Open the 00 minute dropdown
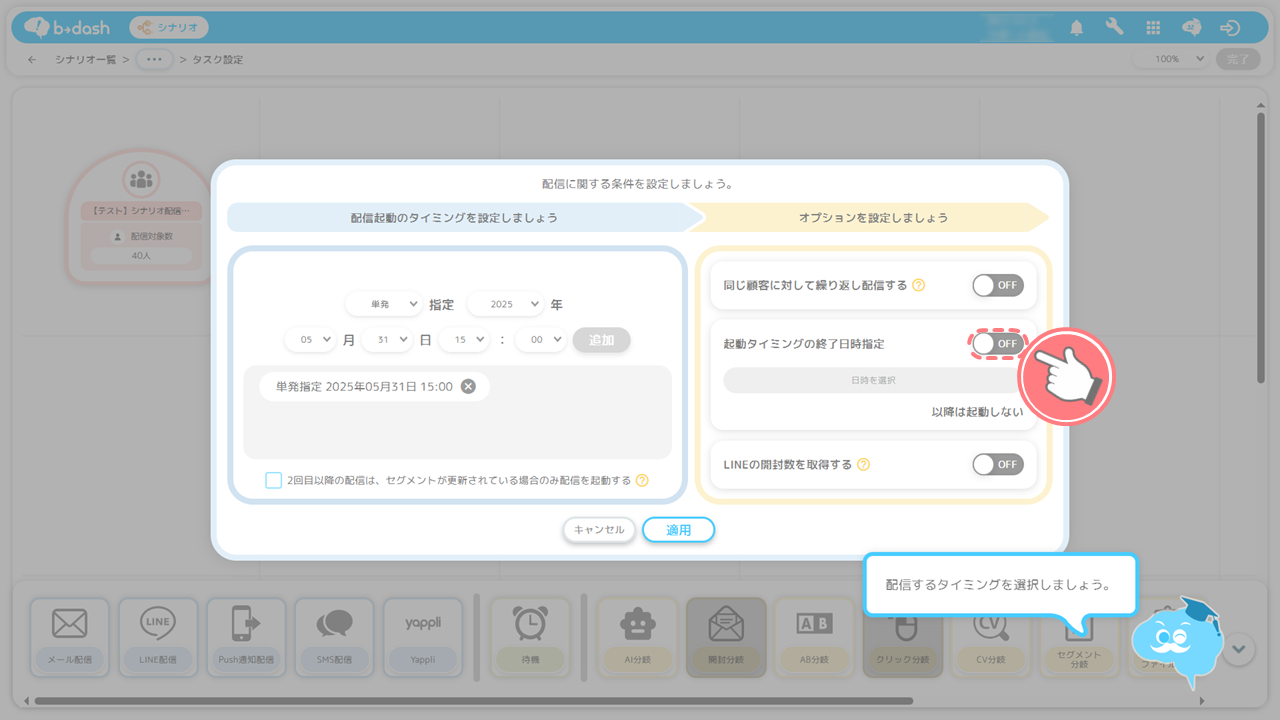Screen dimensions: 1280x720 point(541,340)
